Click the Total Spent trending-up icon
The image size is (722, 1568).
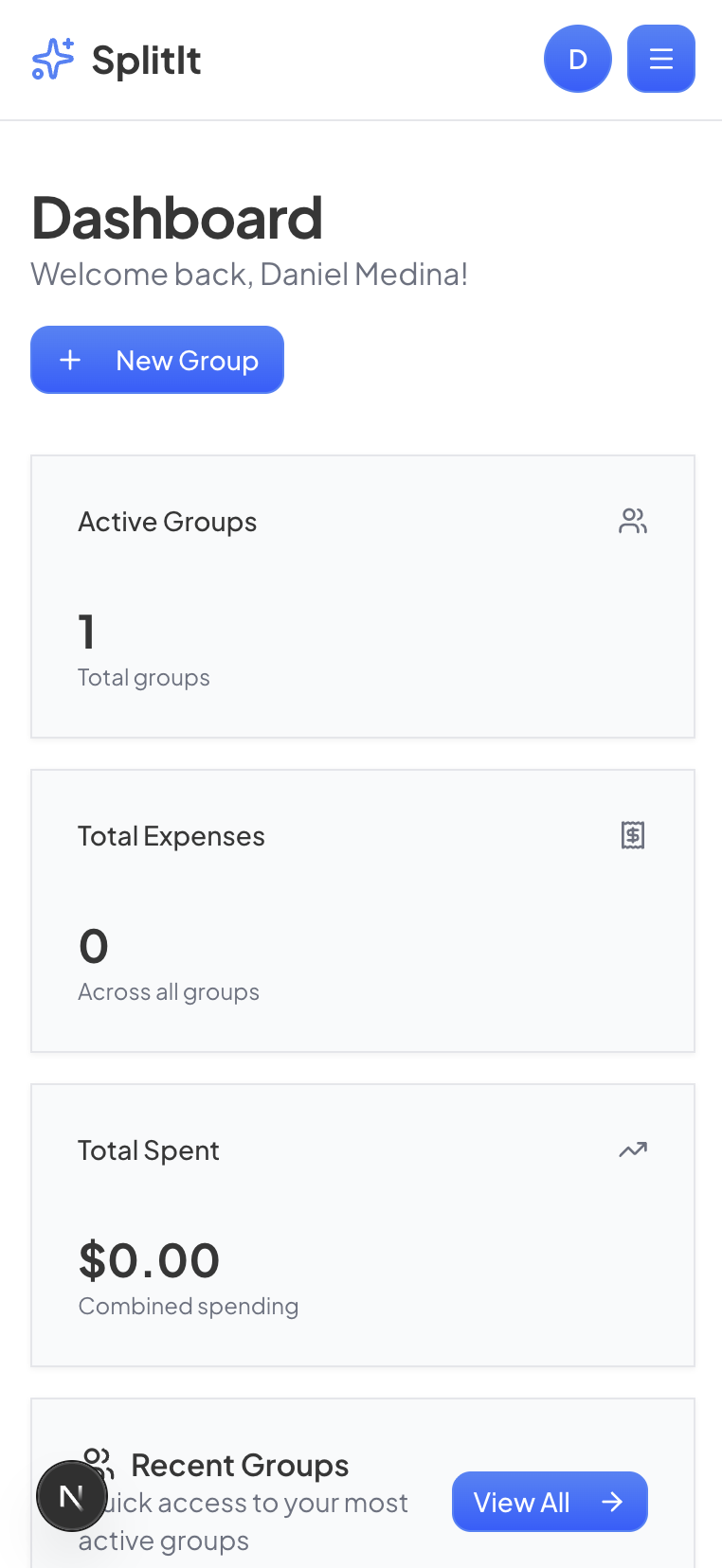(x=633, y=1149)
